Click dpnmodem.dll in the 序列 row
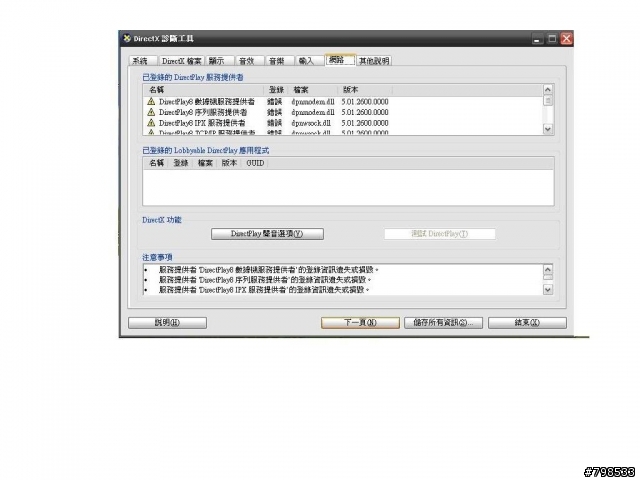 (313, 112)
